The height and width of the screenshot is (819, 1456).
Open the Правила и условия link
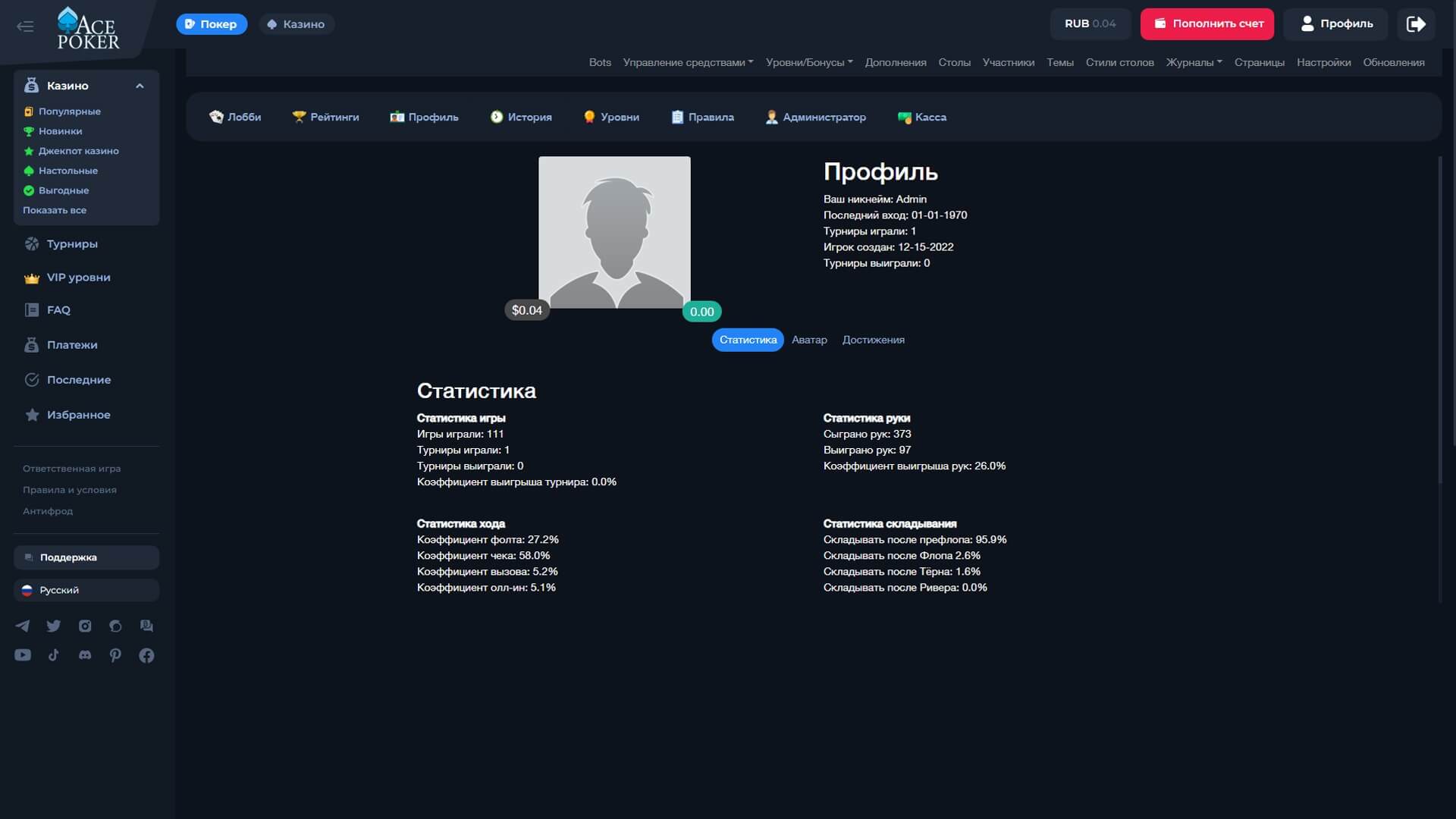[x=70, y=490]
